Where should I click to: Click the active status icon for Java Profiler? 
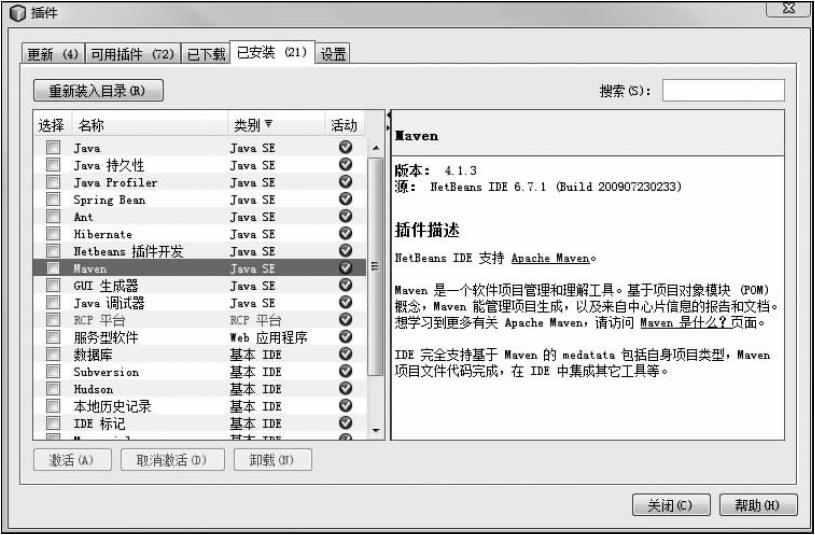click(345, 182)
